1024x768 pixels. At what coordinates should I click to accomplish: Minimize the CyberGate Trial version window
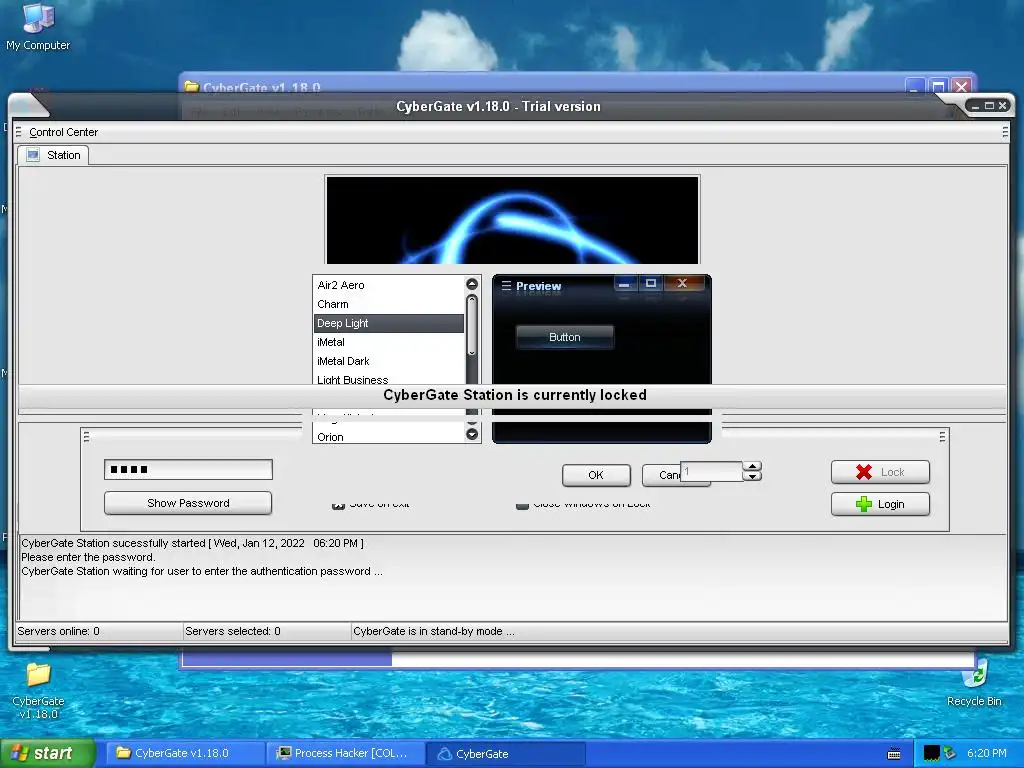[x=975, y=106]
